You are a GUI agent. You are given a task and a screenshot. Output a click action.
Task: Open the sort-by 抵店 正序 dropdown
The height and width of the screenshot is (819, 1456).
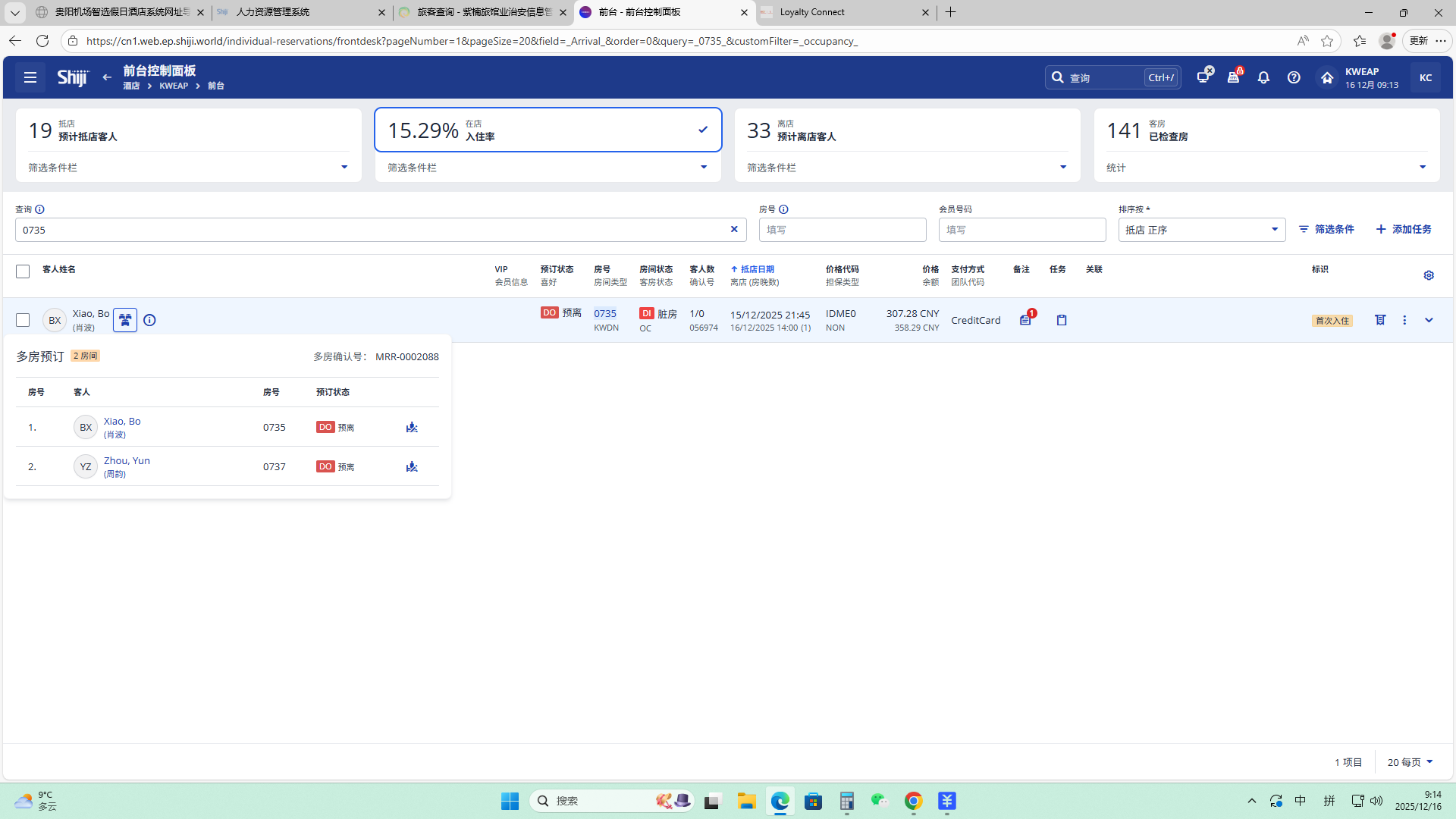coord(1201,230)
